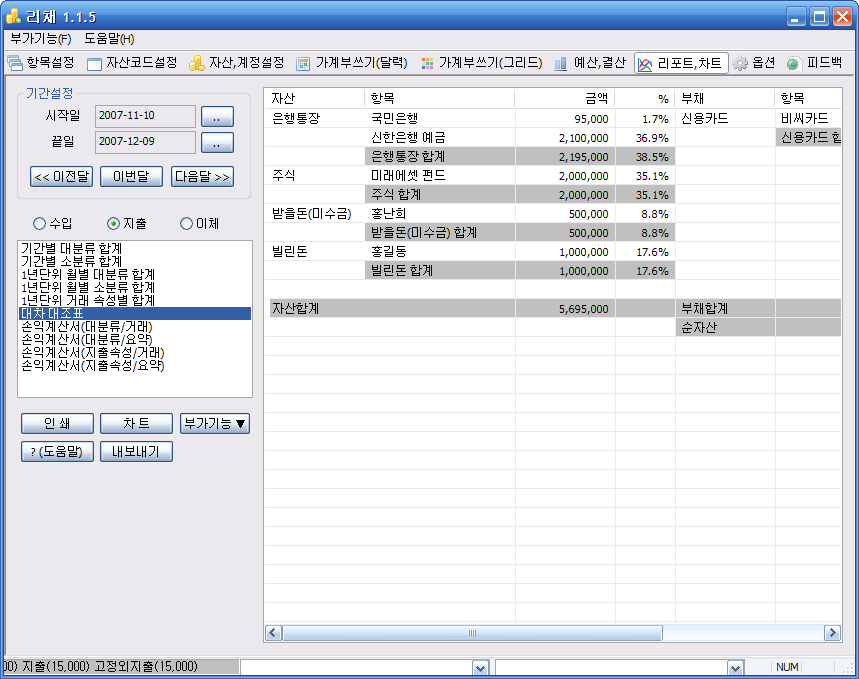Select the 지출 radio button

113,223
